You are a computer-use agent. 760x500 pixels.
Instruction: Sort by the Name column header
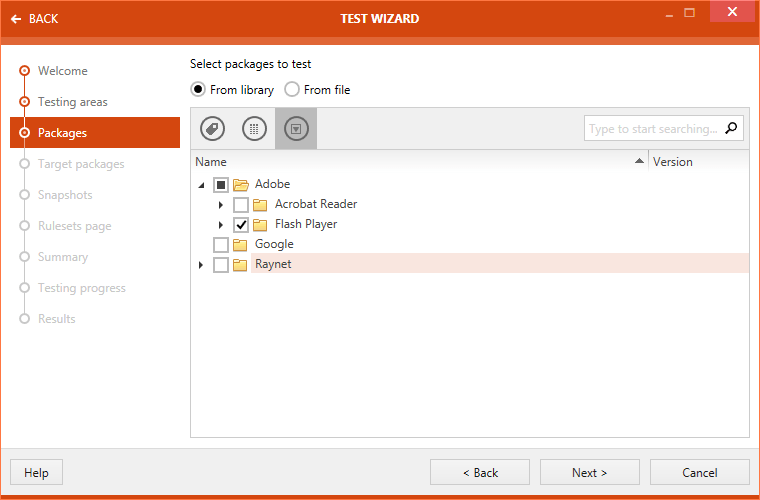(x=419, y=161)
